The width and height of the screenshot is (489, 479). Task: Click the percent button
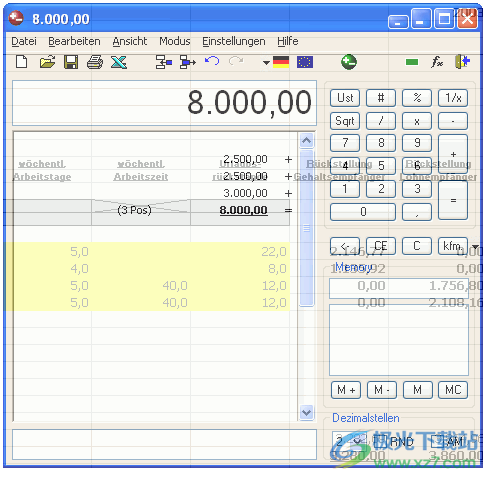click(x=417, y=98)
